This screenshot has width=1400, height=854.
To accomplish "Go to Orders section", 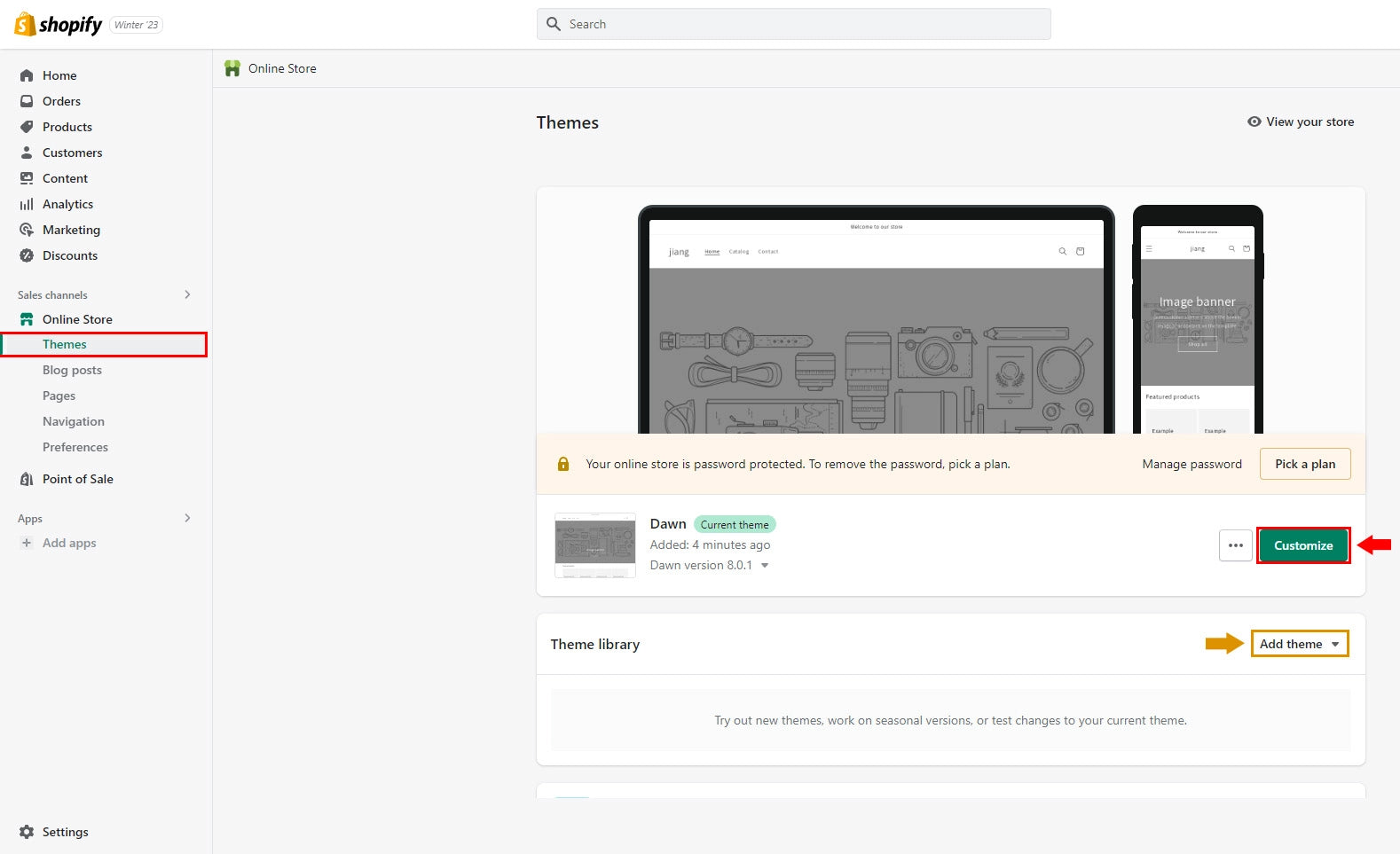I will pos(61,101).
